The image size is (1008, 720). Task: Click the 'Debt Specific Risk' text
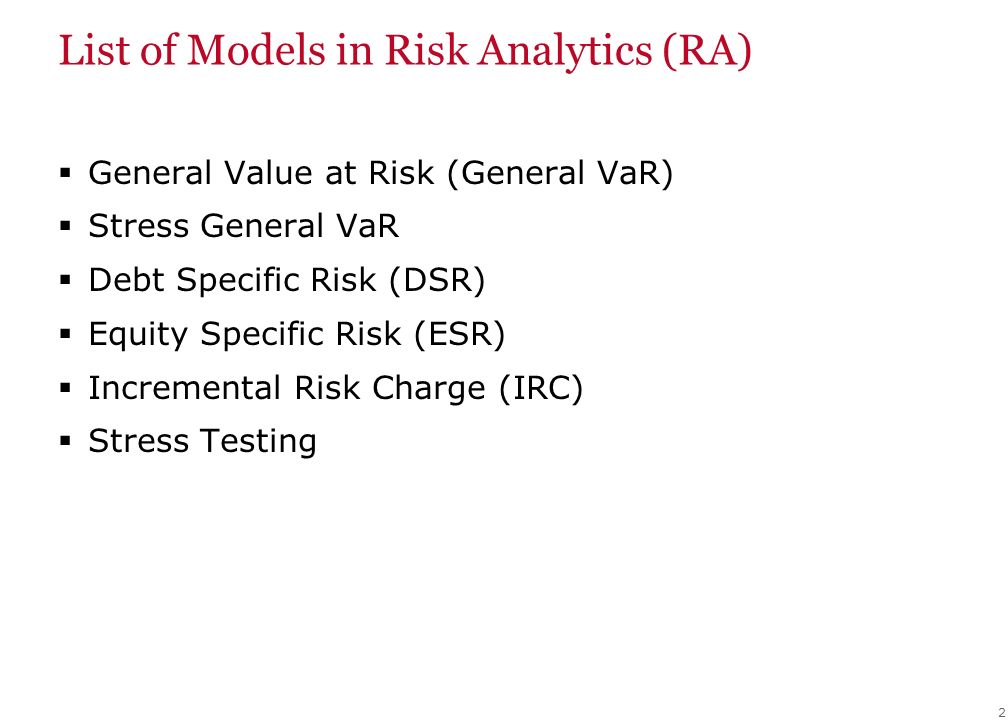(232, 280)
